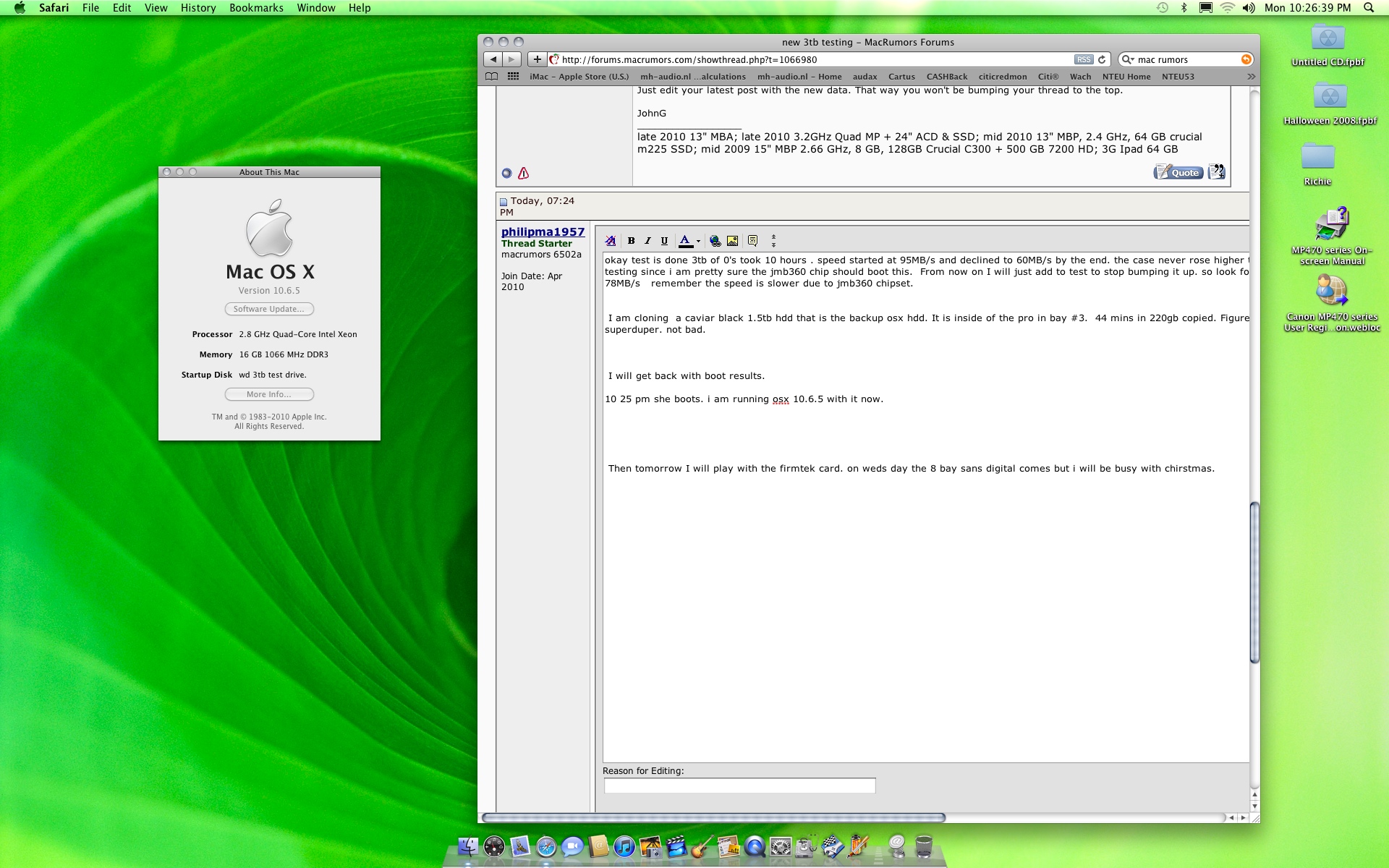The height and width of the screenshot is (868, 1389).
Task: Open Finder from the Dock
Action: (468, 846)
